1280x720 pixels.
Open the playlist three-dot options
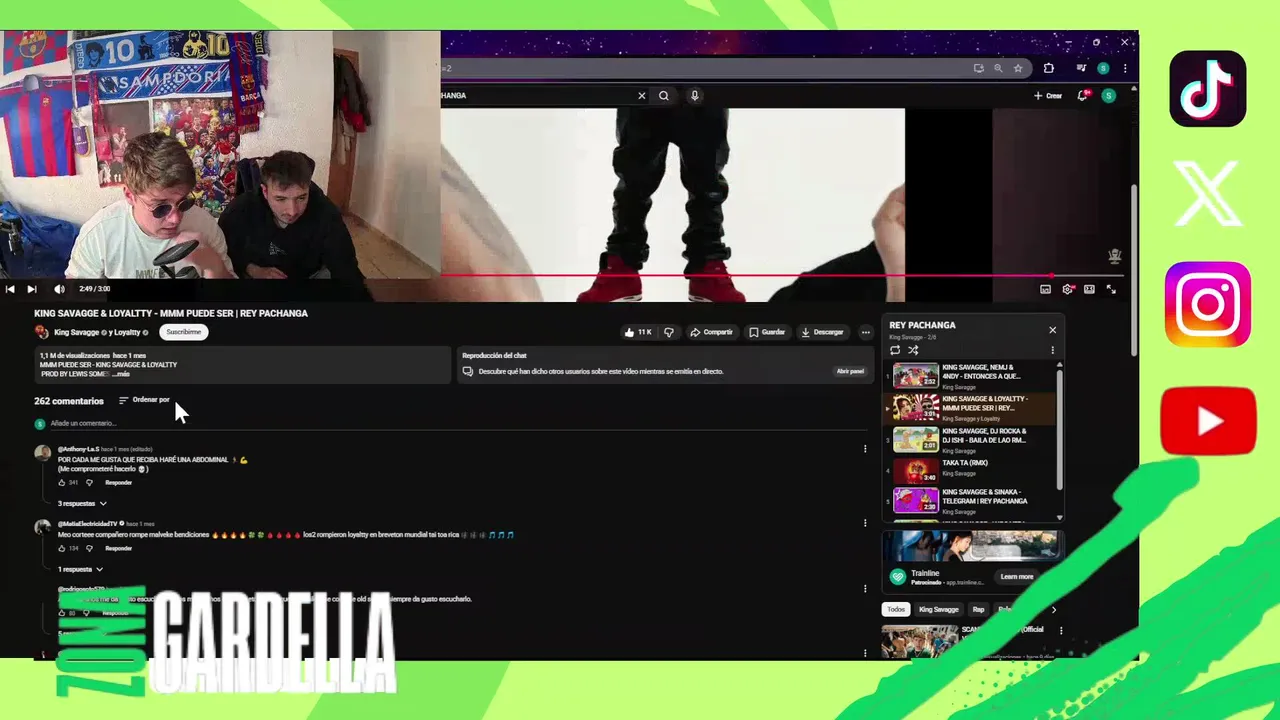coord(1052,350)
